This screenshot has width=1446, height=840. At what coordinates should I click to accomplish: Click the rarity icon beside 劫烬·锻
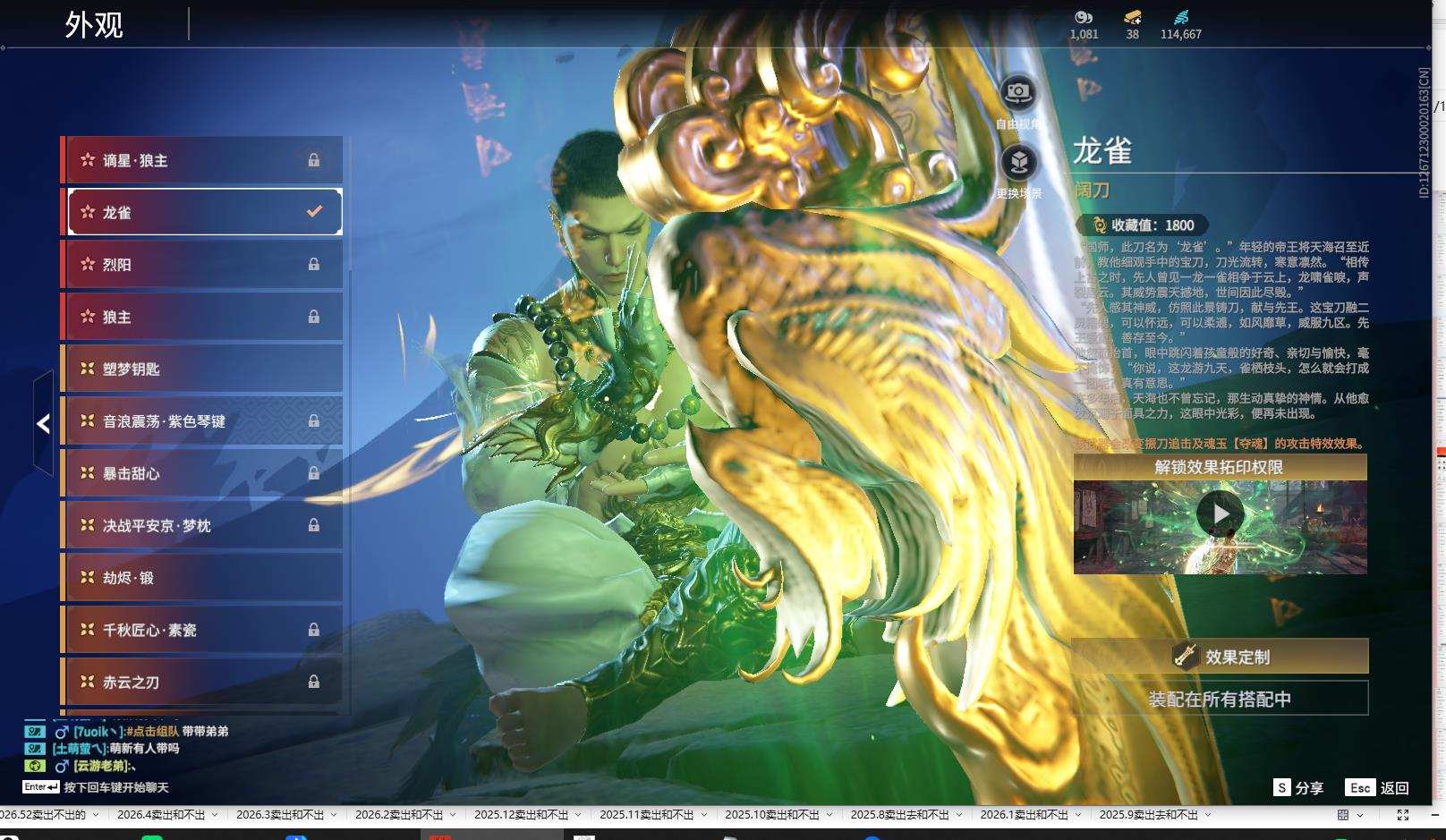tap(88, 578)
